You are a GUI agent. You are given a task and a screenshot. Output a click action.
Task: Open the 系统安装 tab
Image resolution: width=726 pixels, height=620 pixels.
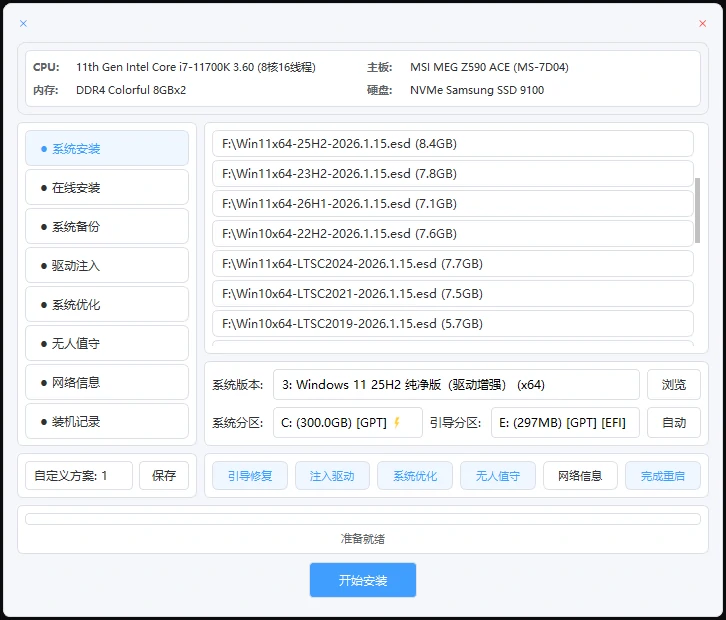(107, 148)
